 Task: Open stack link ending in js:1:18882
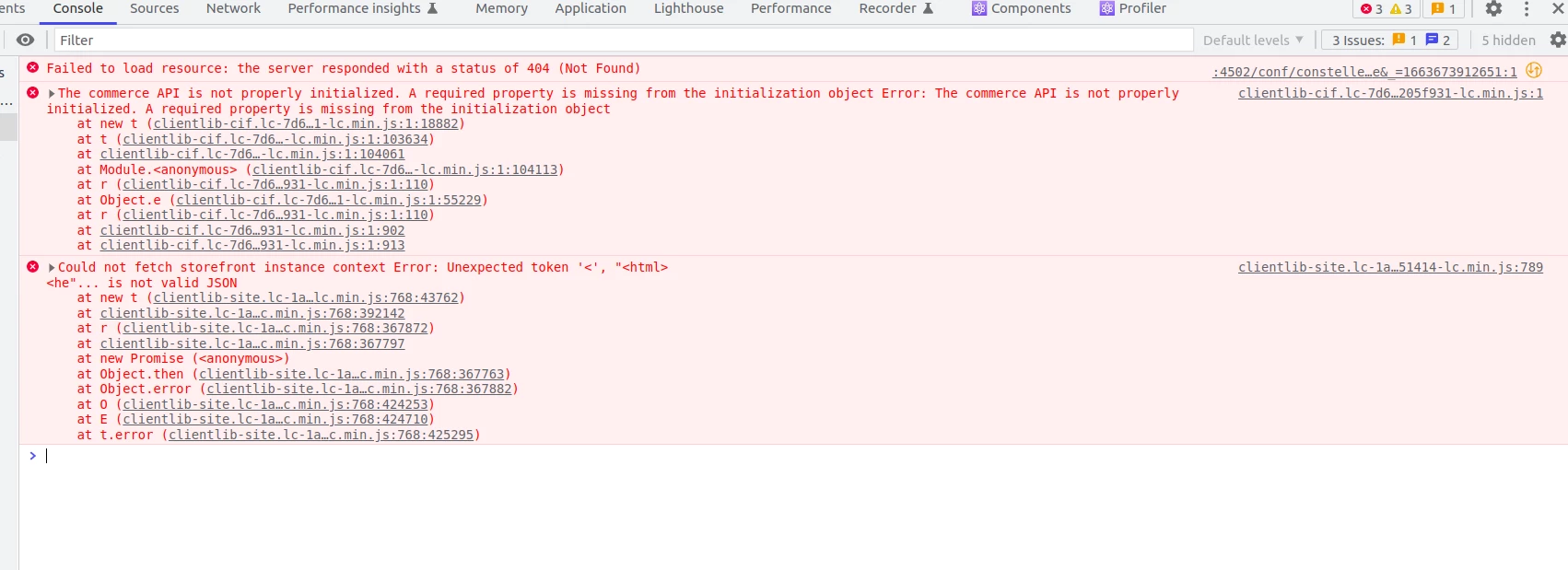[306, 123]
